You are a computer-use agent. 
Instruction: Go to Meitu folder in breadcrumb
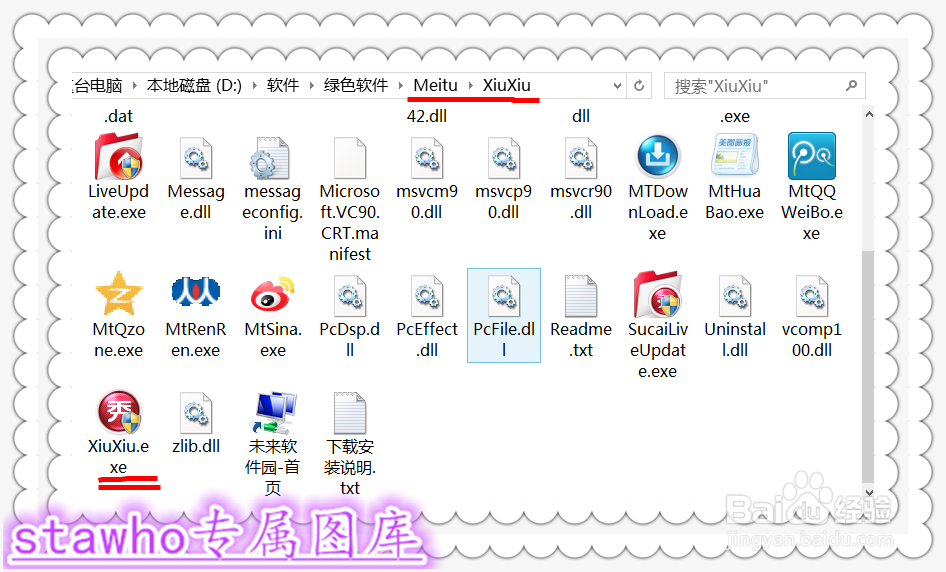point(436,85)
